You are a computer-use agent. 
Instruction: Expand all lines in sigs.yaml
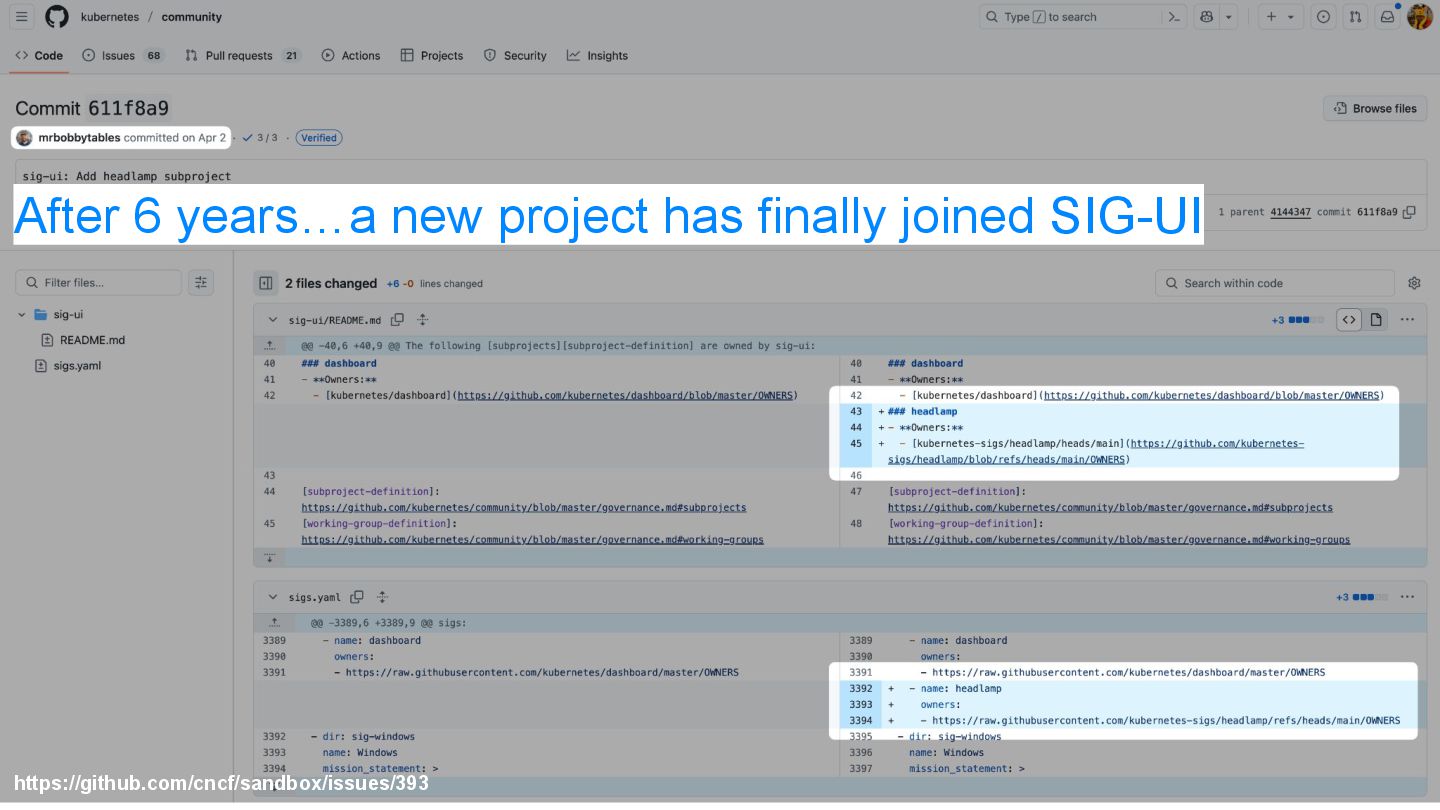pyautogui.click(x=382, y=597)
